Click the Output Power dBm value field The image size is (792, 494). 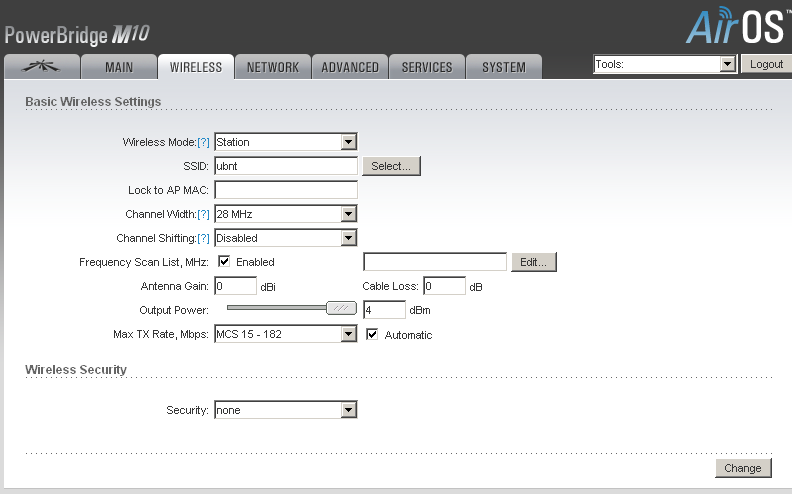click(384, 310)
